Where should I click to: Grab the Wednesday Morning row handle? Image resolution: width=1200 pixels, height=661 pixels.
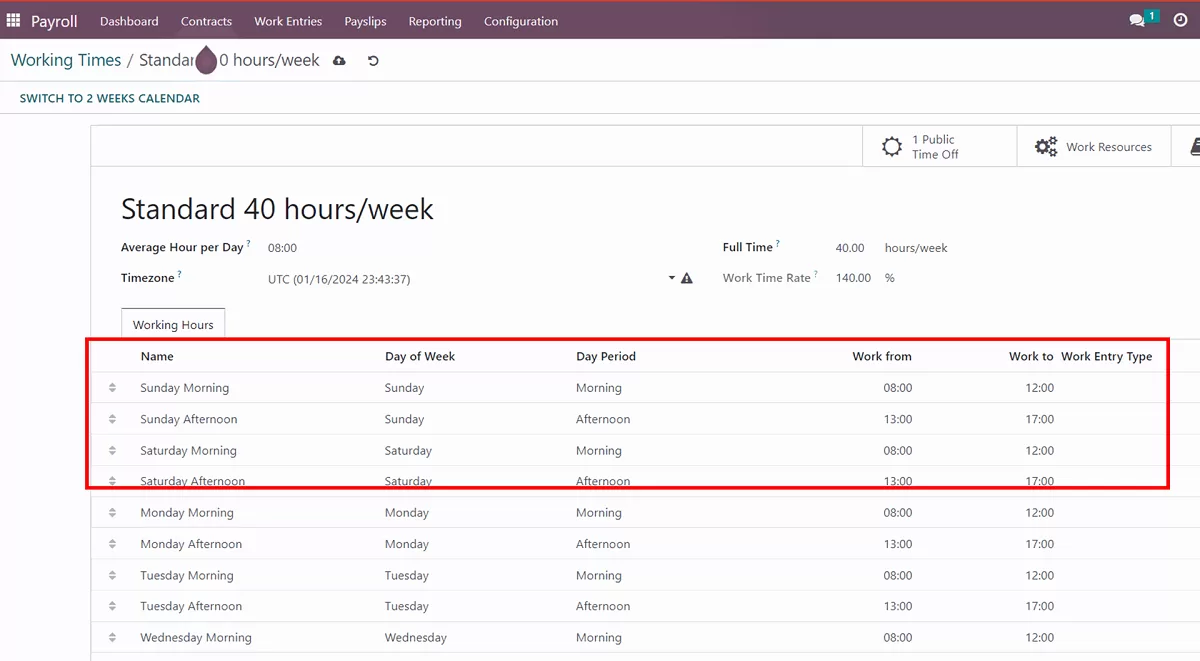point(112,638)
